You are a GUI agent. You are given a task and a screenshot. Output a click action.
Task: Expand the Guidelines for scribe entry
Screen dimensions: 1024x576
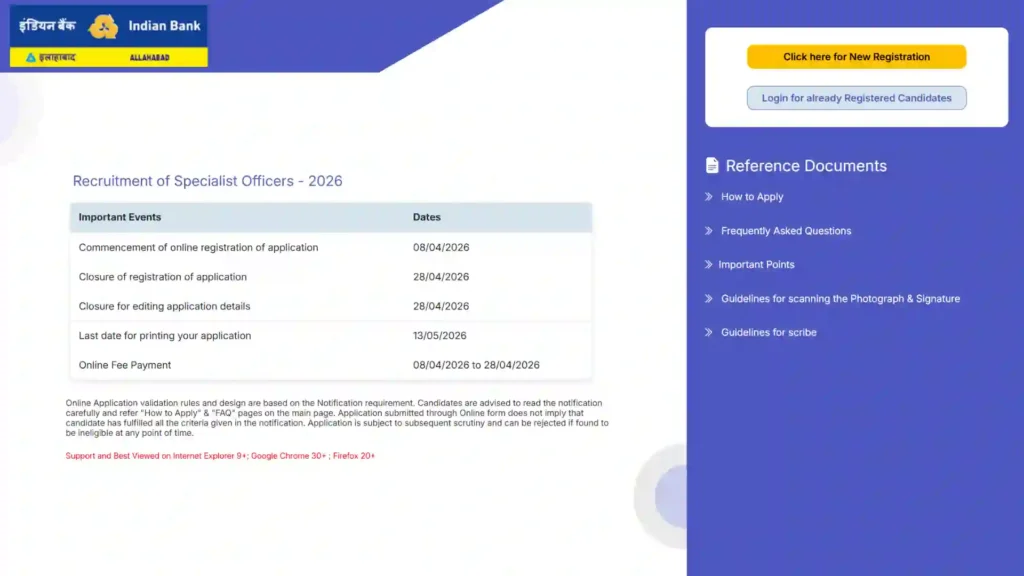(x=767, y=332)
